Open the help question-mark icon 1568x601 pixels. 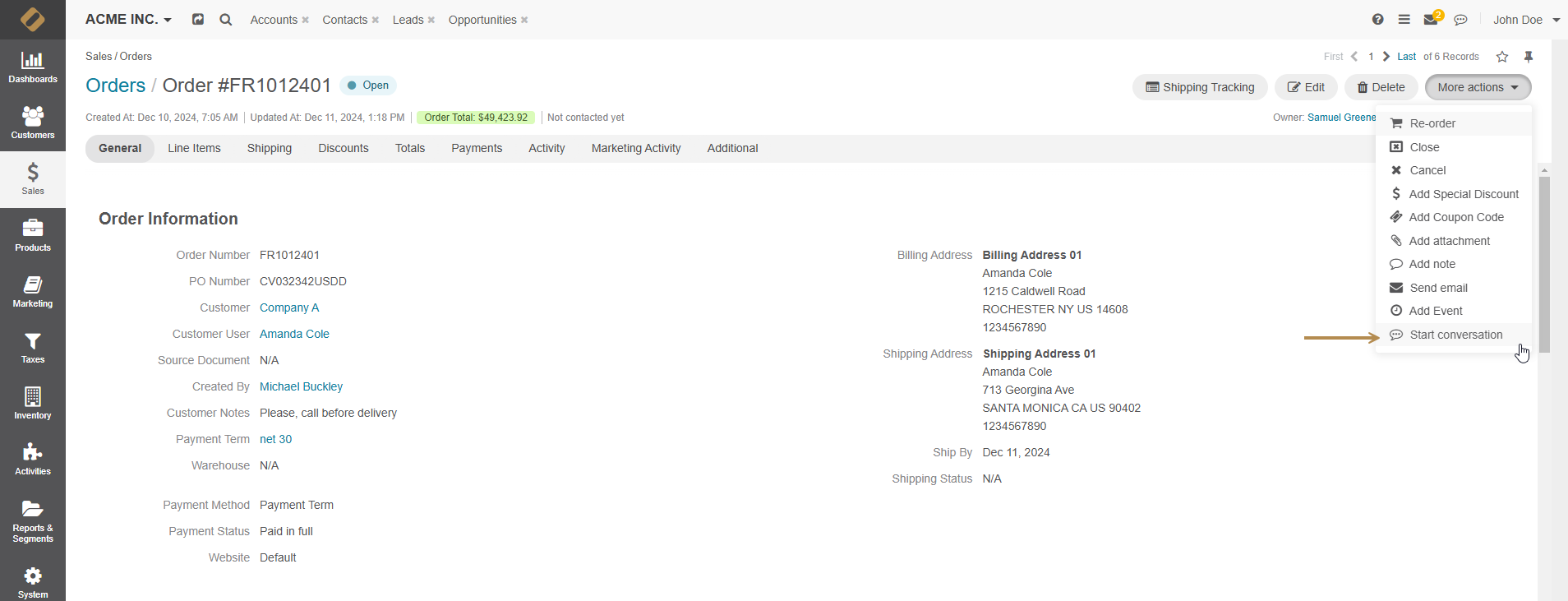pyautogui.click(x=1378, y=20)
